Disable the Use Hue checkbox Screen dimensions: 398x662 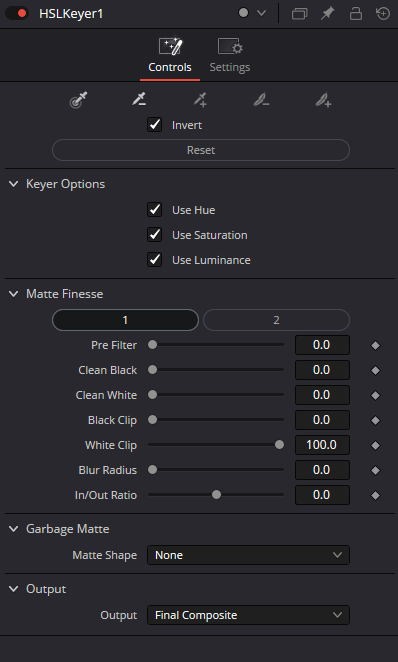point(154,210)
